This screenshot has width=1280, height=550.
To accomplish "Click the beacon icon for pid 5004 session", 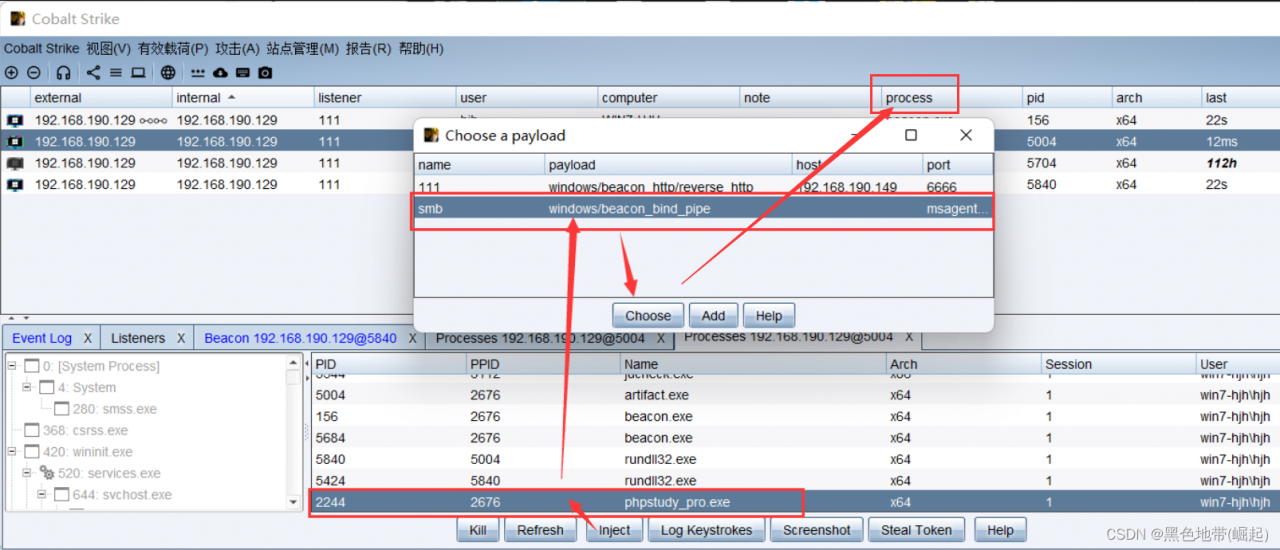I will click(x=15, y=142).
